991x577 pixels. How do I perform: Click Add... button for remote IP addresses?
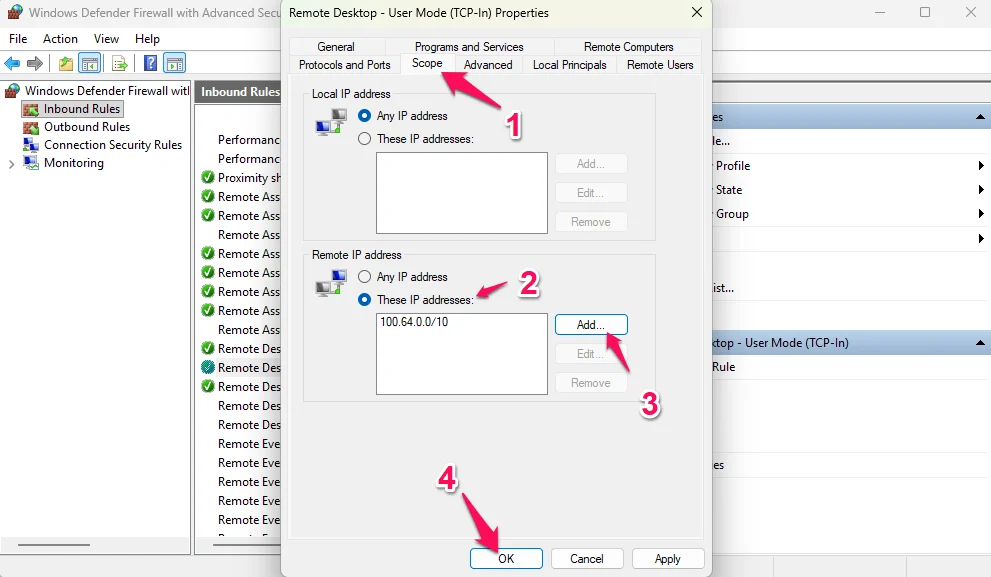(x=590, y=325)
